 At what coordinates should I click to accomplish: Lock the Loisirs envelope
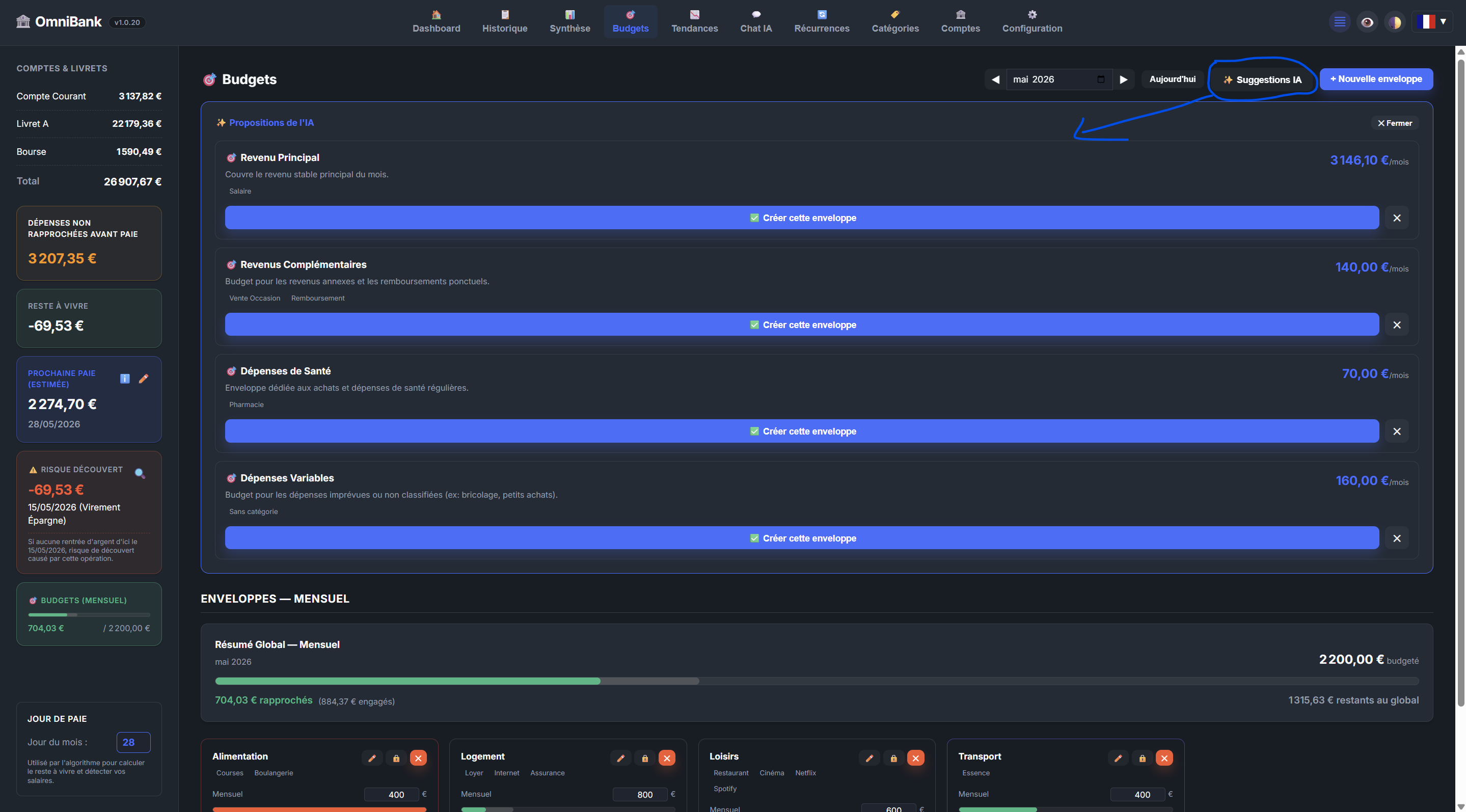(x=893, y=758)
